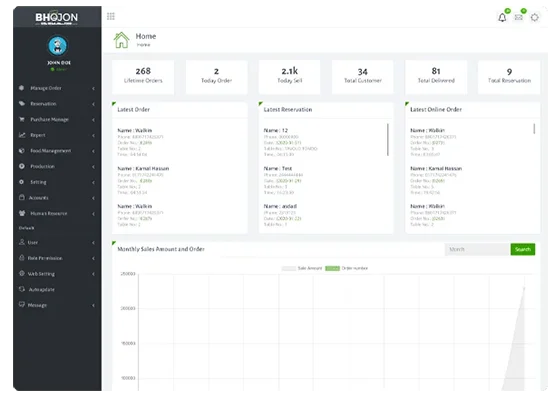Click the Autoupdate refresh icon

tap(22, 289)
